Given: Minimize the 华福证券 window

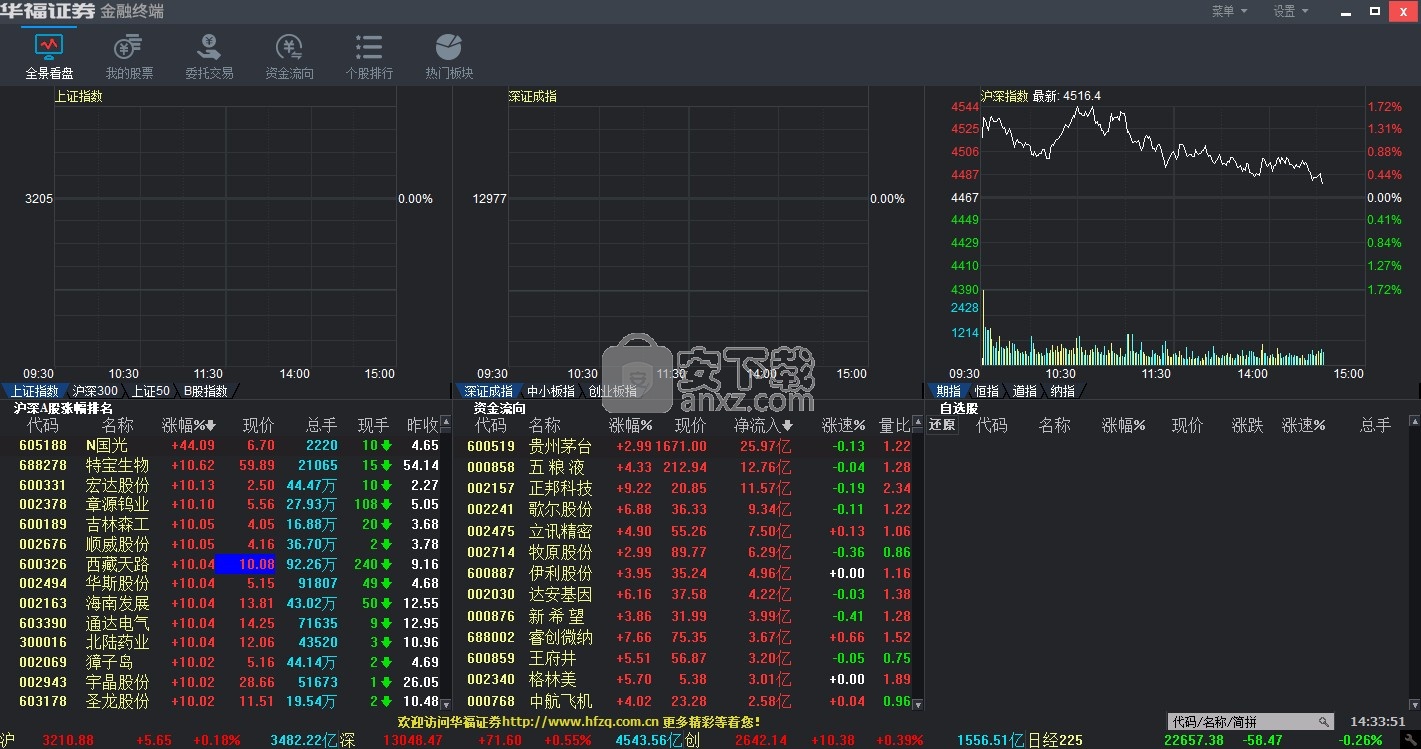Looking at the screenshot, I should click(x=1345, y=11).
